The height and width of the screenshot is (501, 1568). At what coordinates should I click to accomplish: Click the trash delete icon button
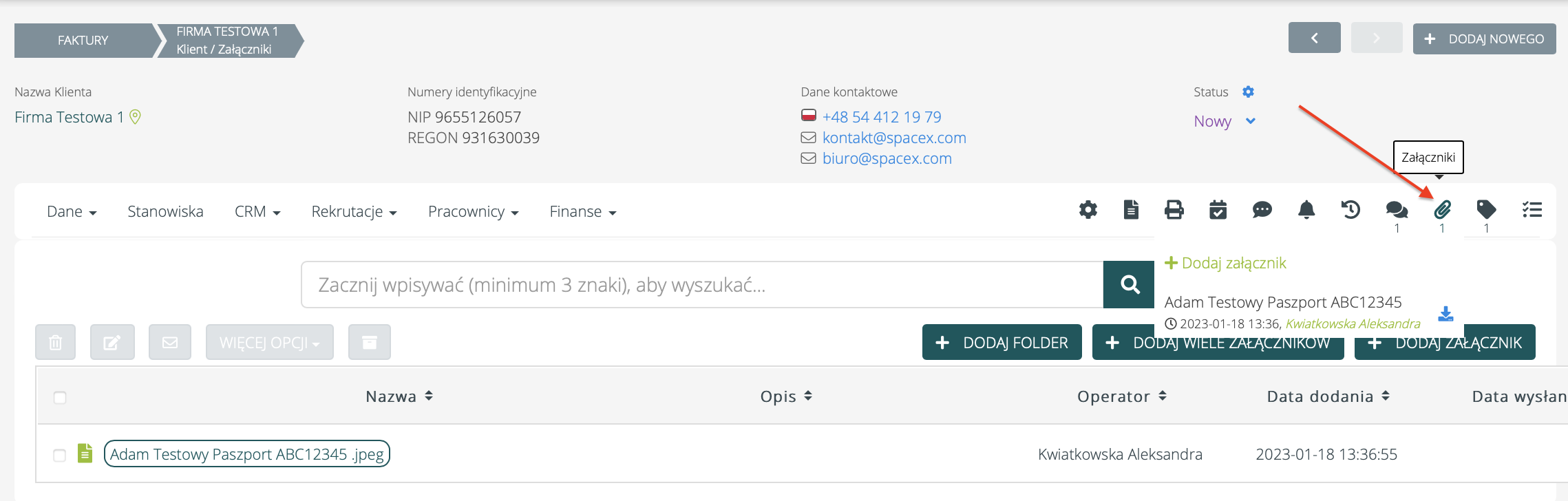56,342
